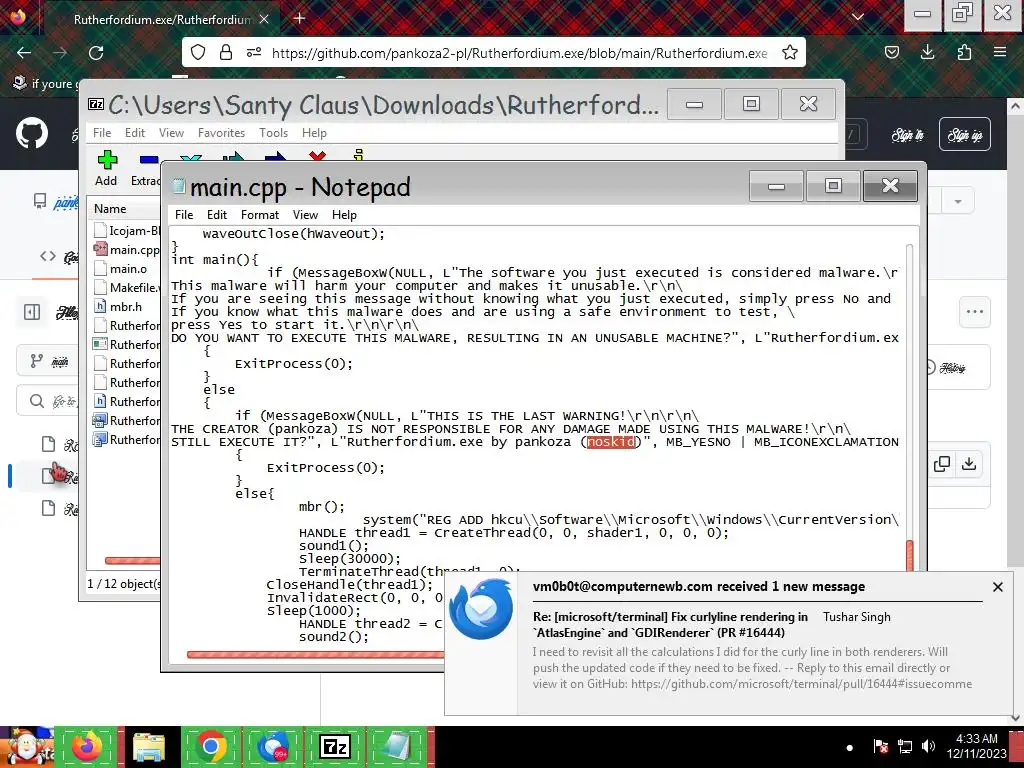Open the Firefox list all tabs dropdown
Viewport: 1024px width, 768px height.
[x=858, y=18]
